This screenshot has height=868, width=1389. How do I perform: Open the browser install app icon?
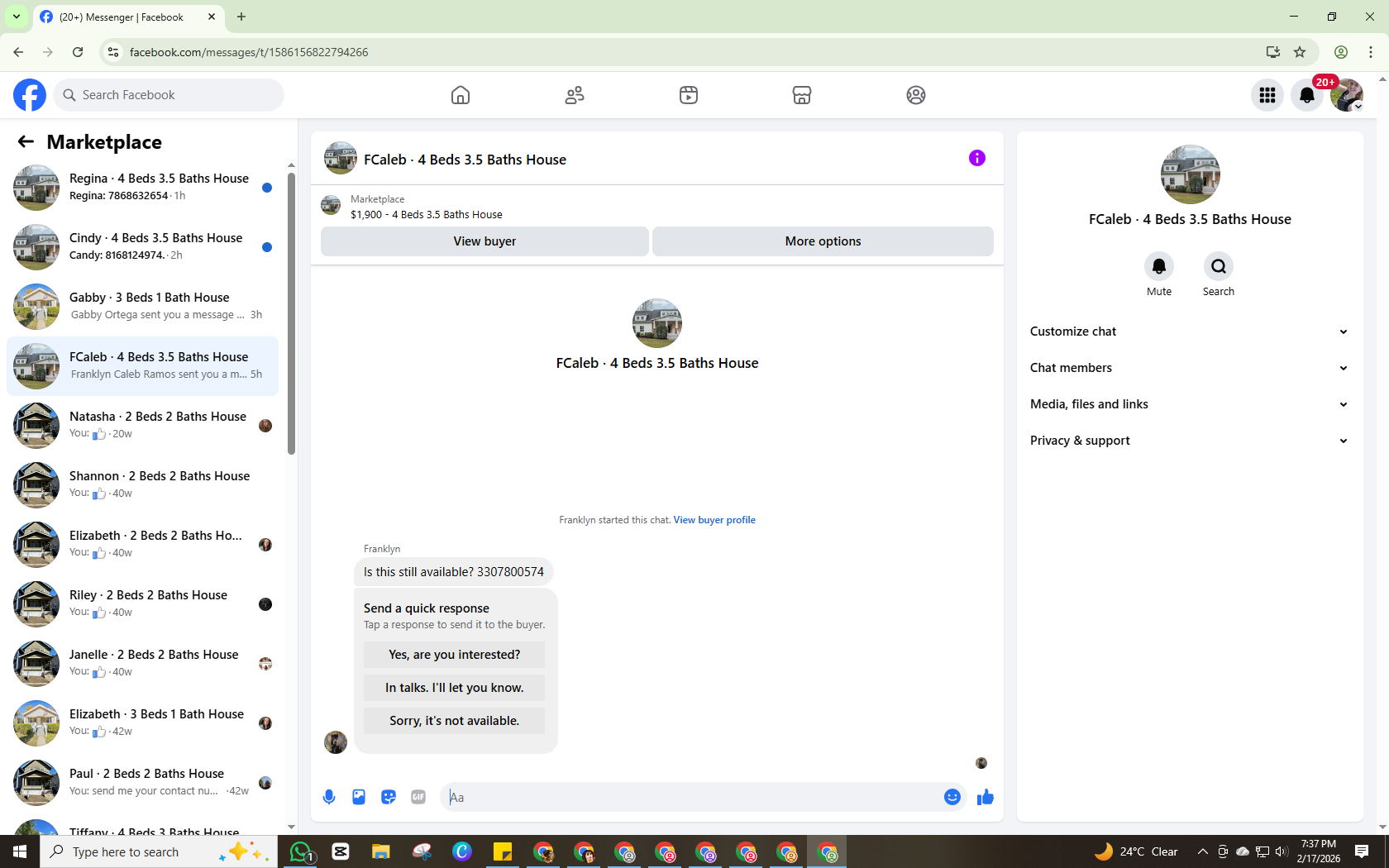point(1273,52)
